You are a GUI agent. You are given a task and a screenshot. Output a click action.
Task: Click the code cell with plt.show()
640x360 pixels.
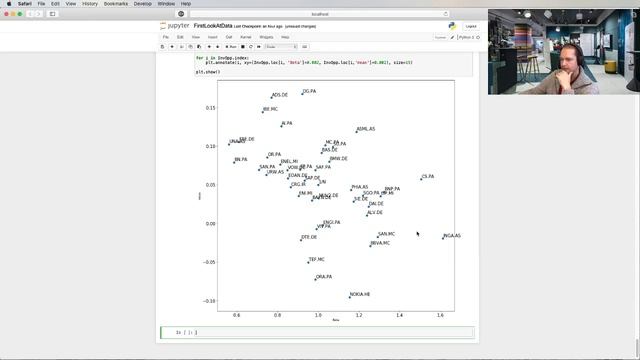coord(334,64)
